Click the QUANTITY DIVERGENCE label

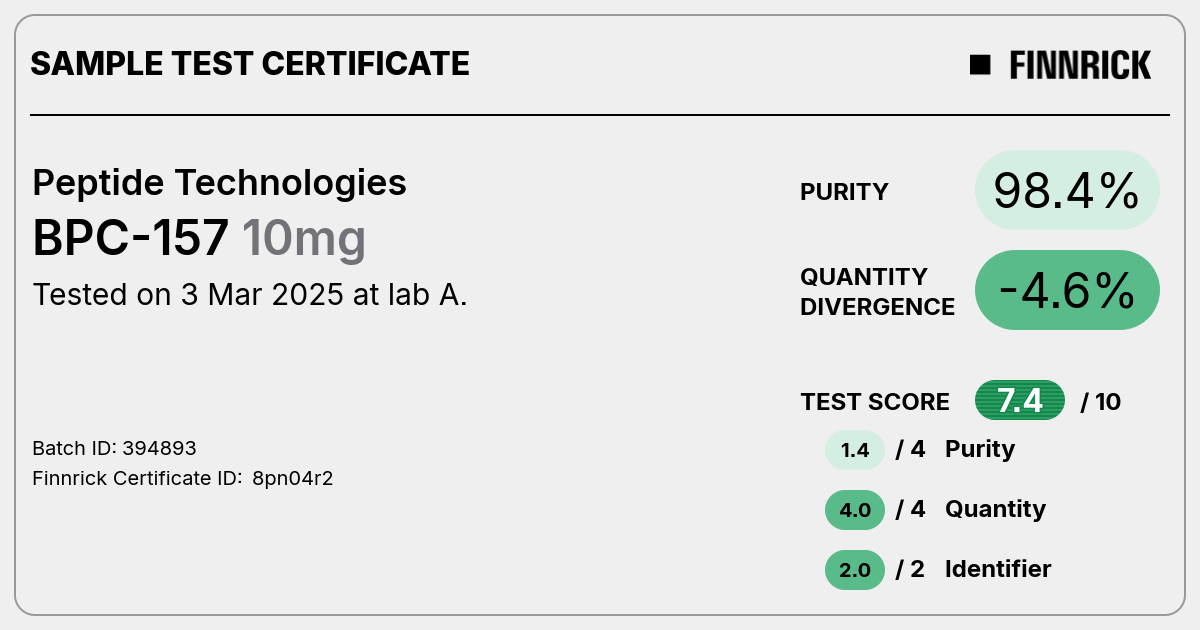tap(877, 291)
